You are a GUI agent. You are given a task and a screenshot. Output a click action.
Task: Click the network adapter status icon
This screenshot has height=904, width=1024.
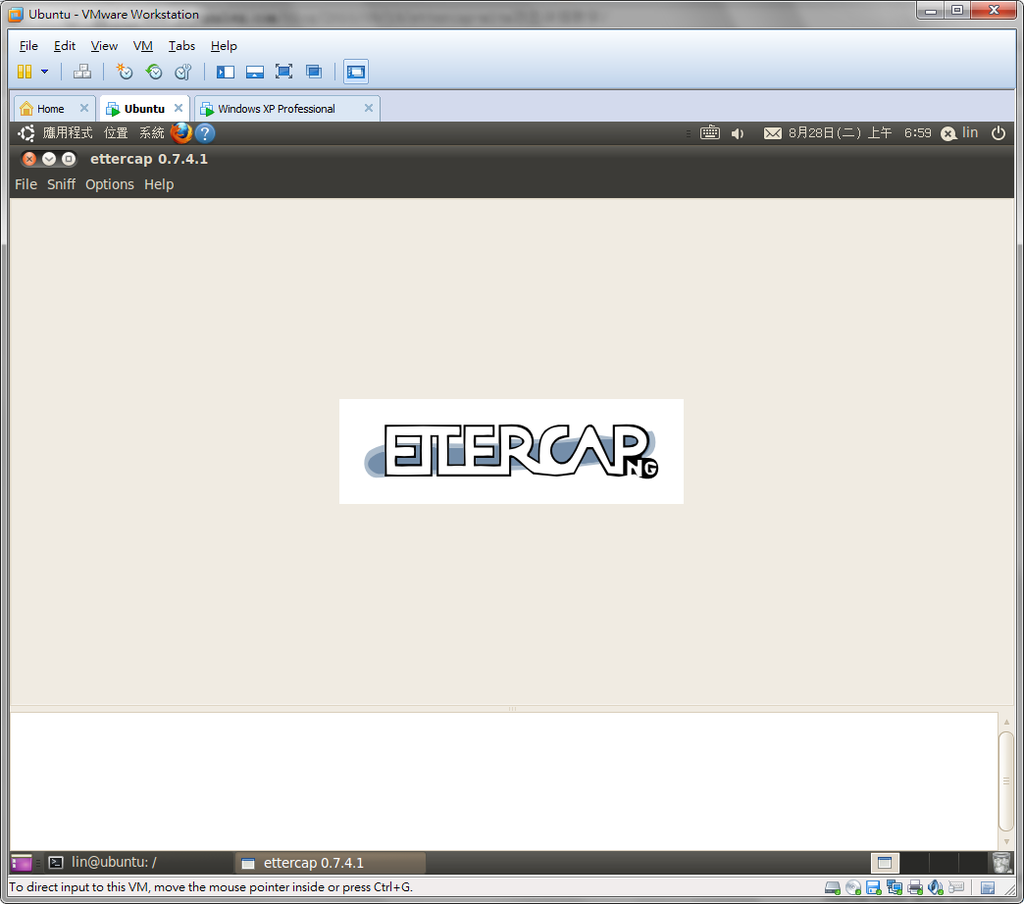895,888
